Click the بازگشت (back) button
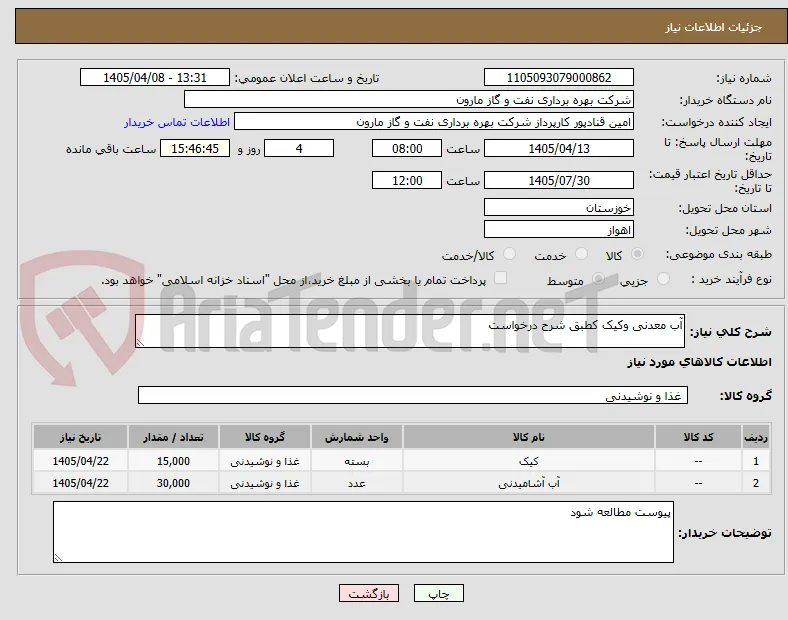The image size is (788, 620). (x=369, y=593)
